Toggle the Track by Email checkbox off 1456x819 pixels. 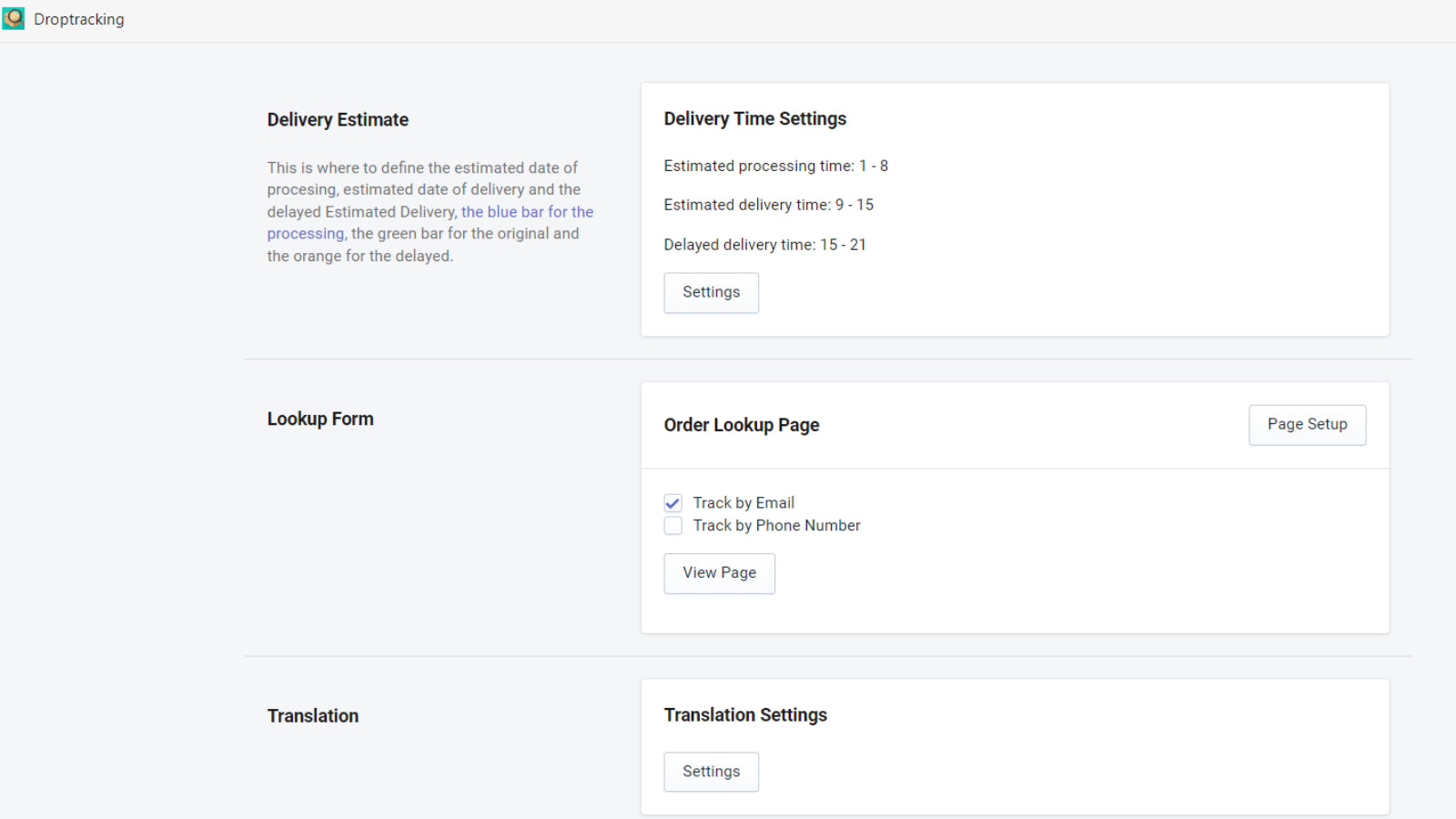(672, 502)
